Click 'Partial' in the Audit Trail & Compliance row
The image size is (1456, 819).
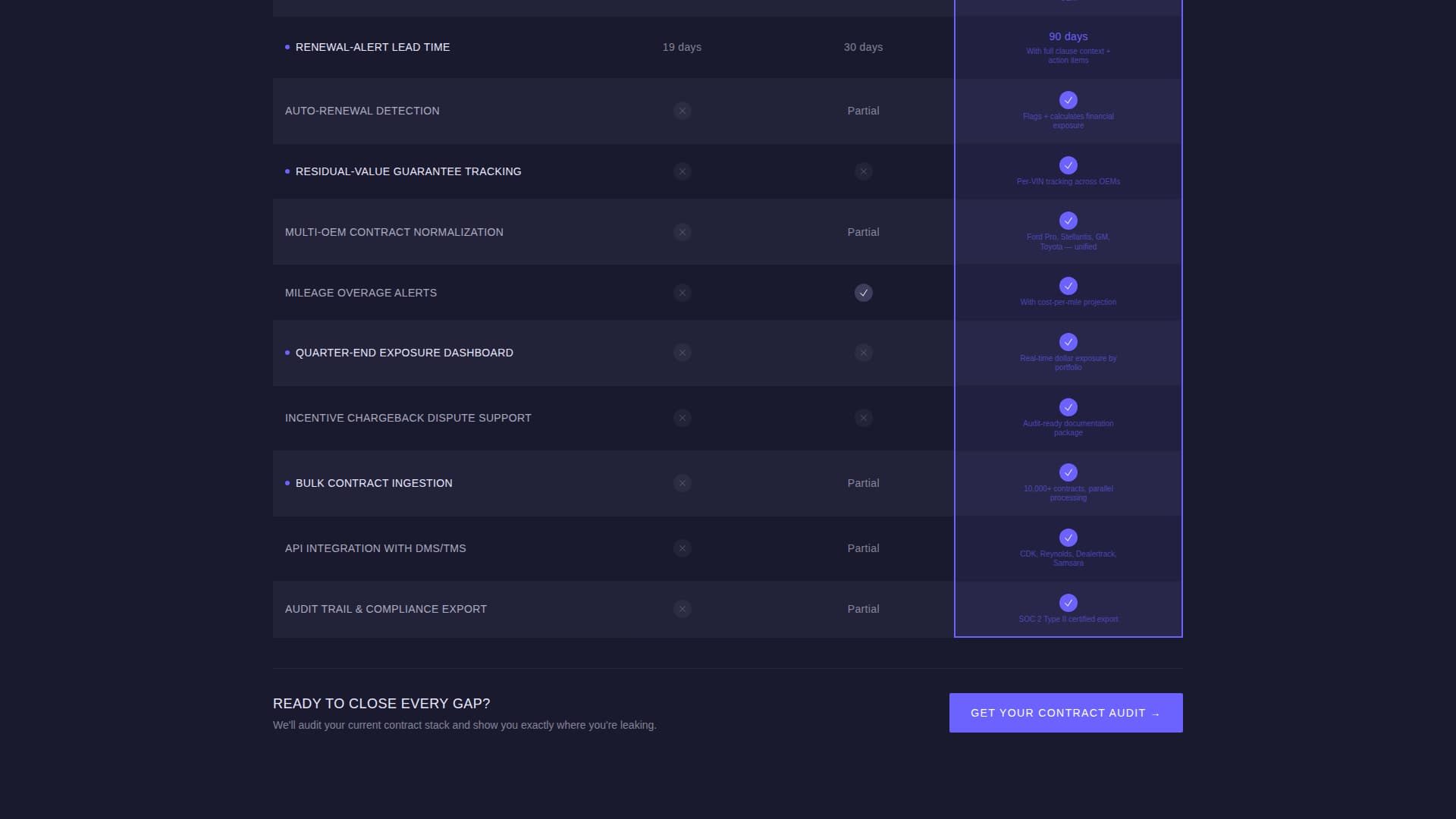(x=863, y=609)
